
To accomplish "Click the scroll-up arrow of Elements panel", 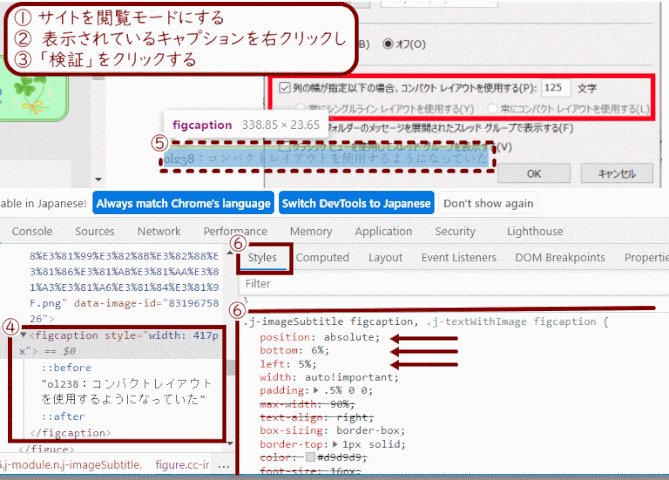I will 230,253.
